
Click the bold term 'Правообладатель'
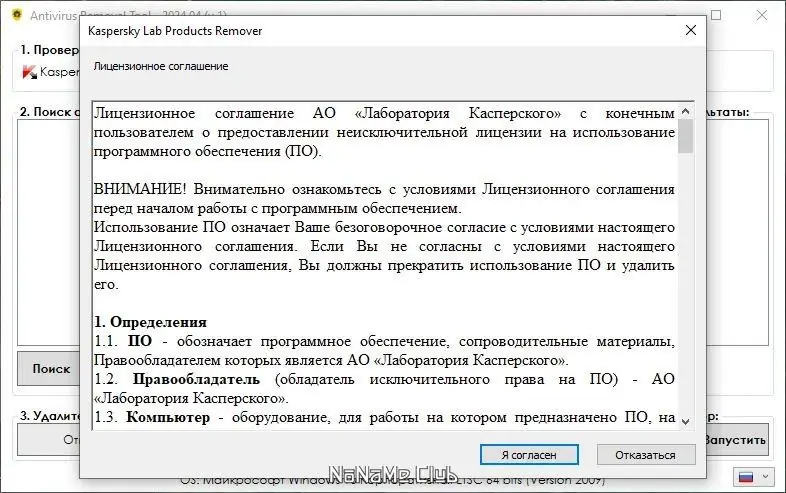click(x=196, y=379)
